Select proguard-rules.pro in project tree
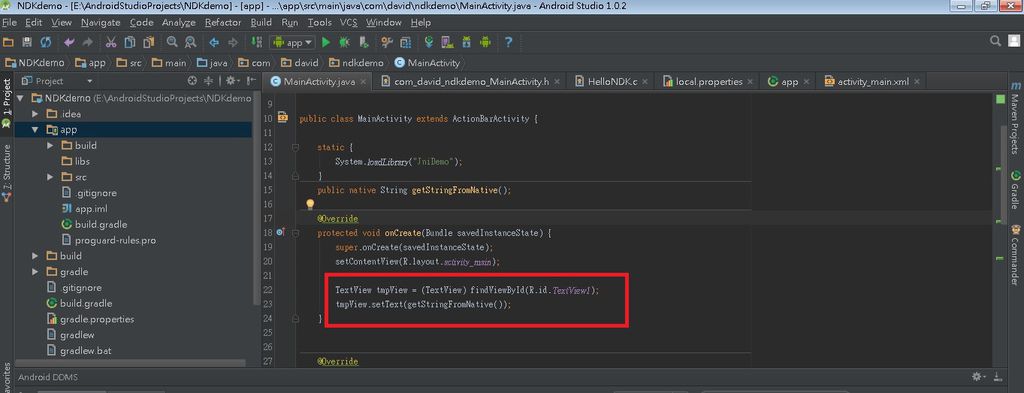This screenshot has width=1024, height=393. 115,240
